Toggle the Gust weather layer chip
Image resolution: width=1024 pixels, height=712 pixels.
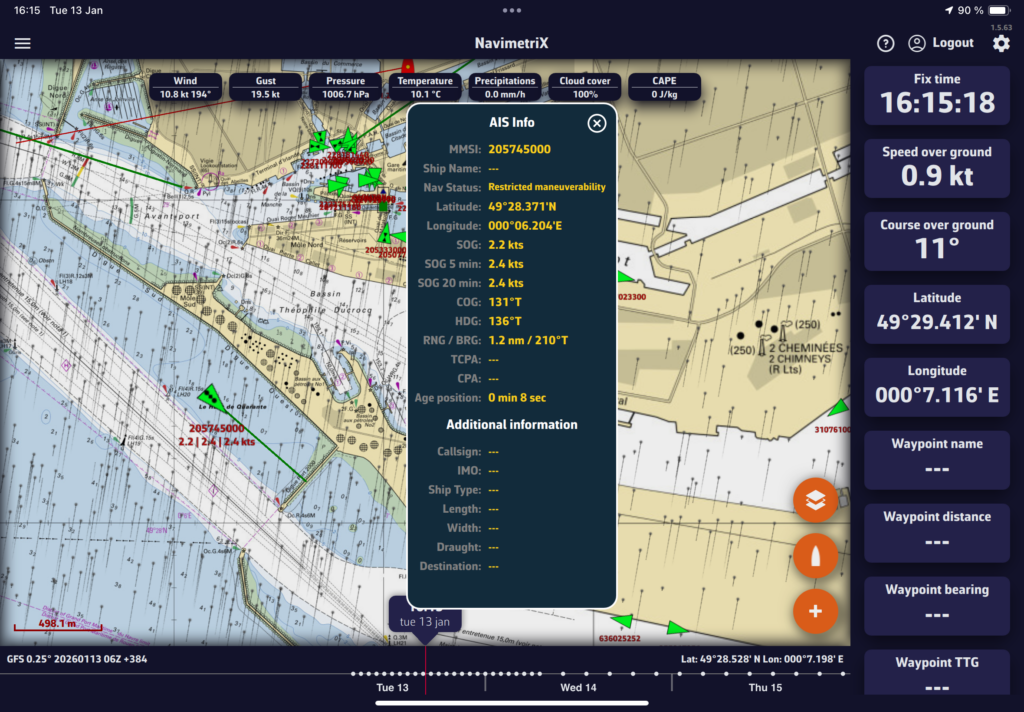tap(265, 87)
